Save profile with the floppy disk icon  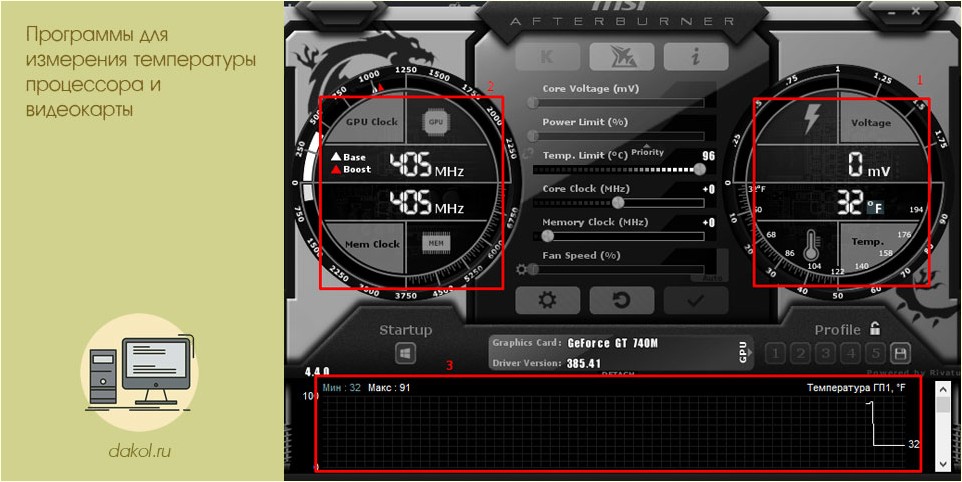[901, 353]
